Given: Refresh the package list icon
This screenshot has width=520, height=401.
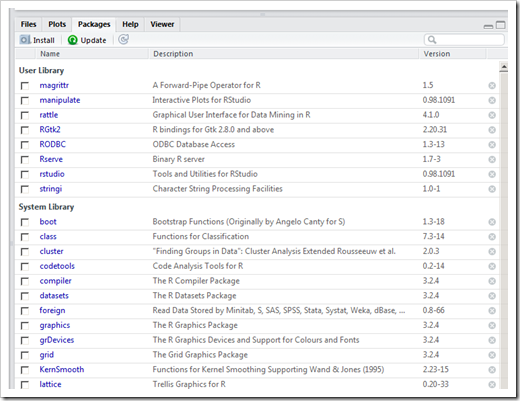Looking at the screenshot, I should coord(123,40).
